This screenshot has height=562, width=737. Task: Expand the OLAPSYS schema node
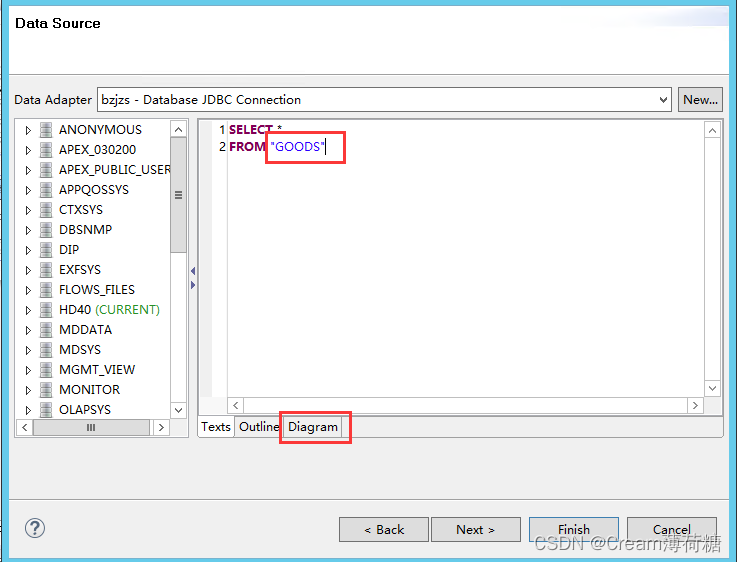click(28, 410)
